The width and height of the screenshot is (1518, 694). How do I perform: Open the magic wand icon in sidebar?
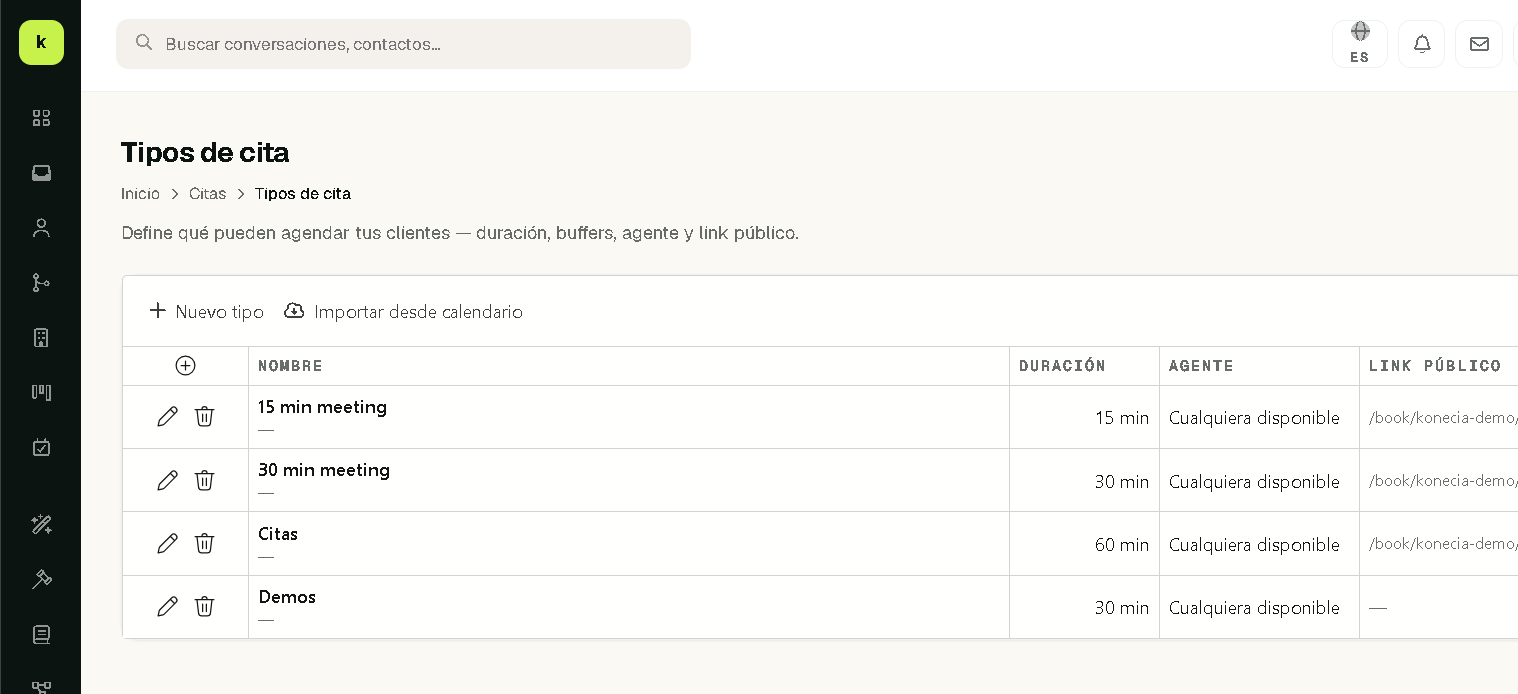(41, 524)
